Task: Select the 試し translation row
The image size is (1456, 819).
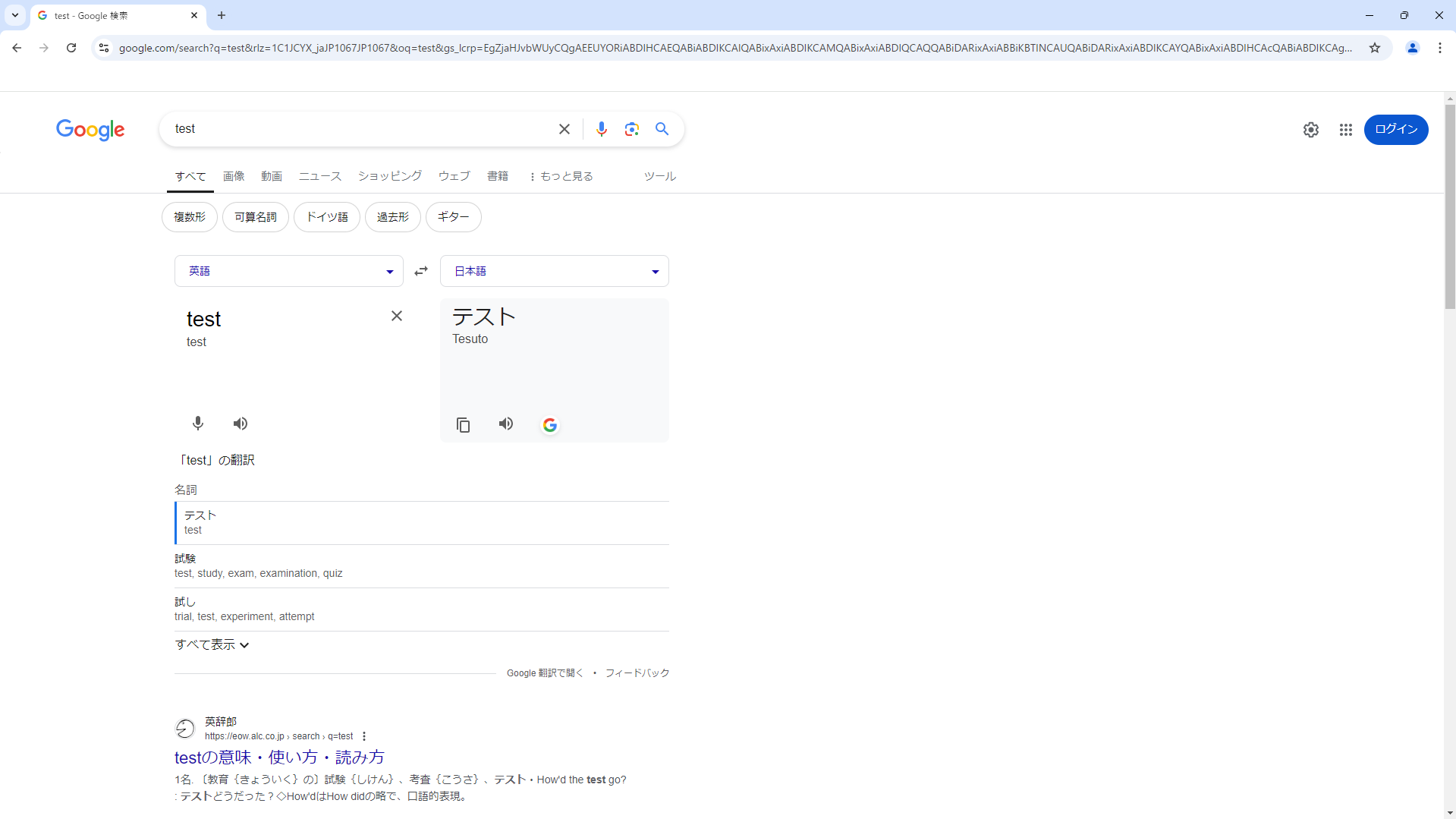Action: [422, 610]
